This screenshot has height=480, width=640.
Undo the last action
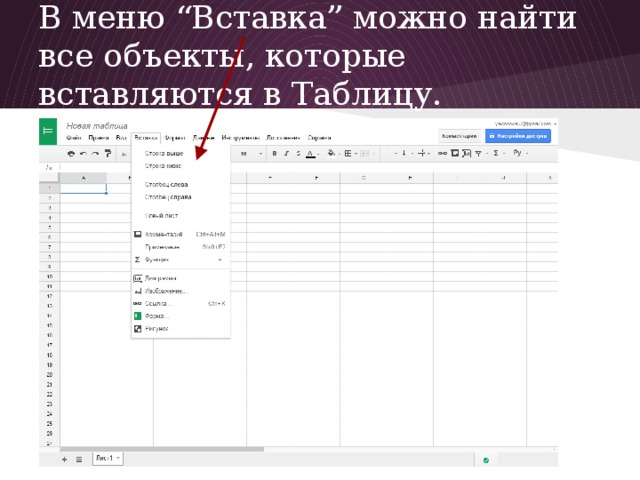[83, 154]
